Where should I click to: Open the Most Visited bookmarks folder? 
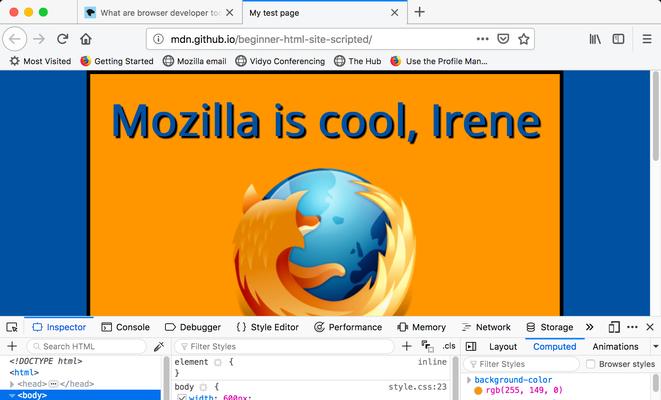[x=40, y=61]
